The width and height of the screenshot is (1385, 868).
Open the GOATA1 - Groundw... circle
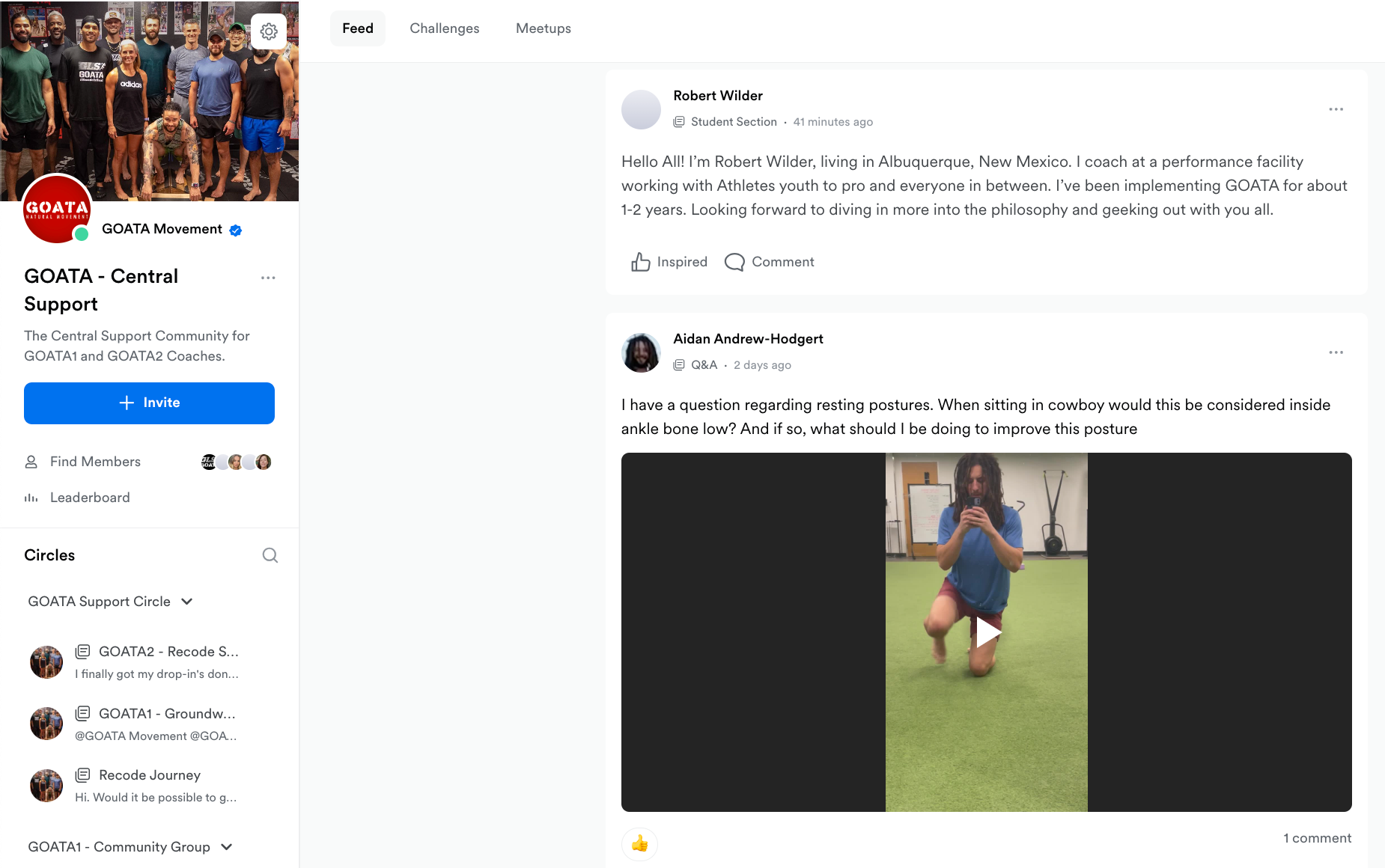(167, 714)
